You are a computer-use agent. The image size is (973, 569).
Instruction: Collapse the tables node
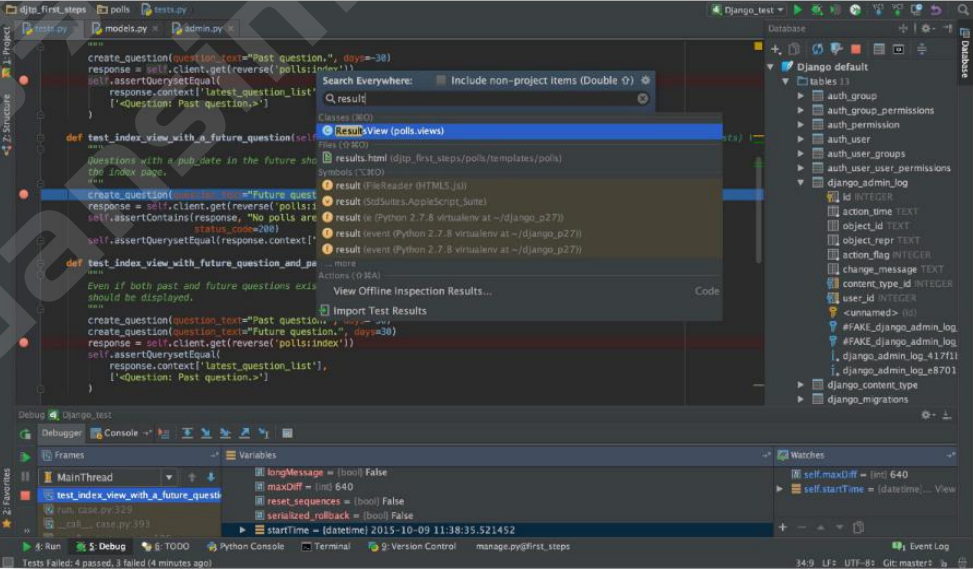pyautogui.click(x=786, y=81)
